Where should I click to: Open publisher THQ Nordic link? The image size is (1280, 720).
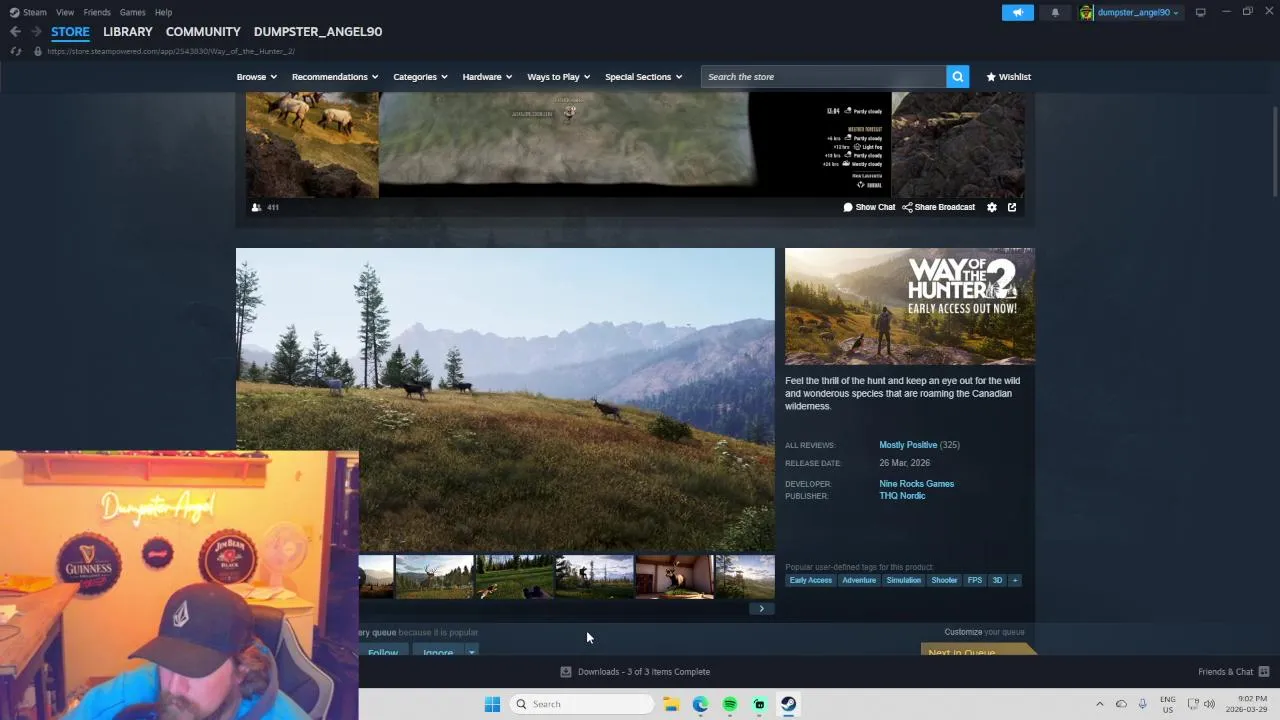(902, 496)
